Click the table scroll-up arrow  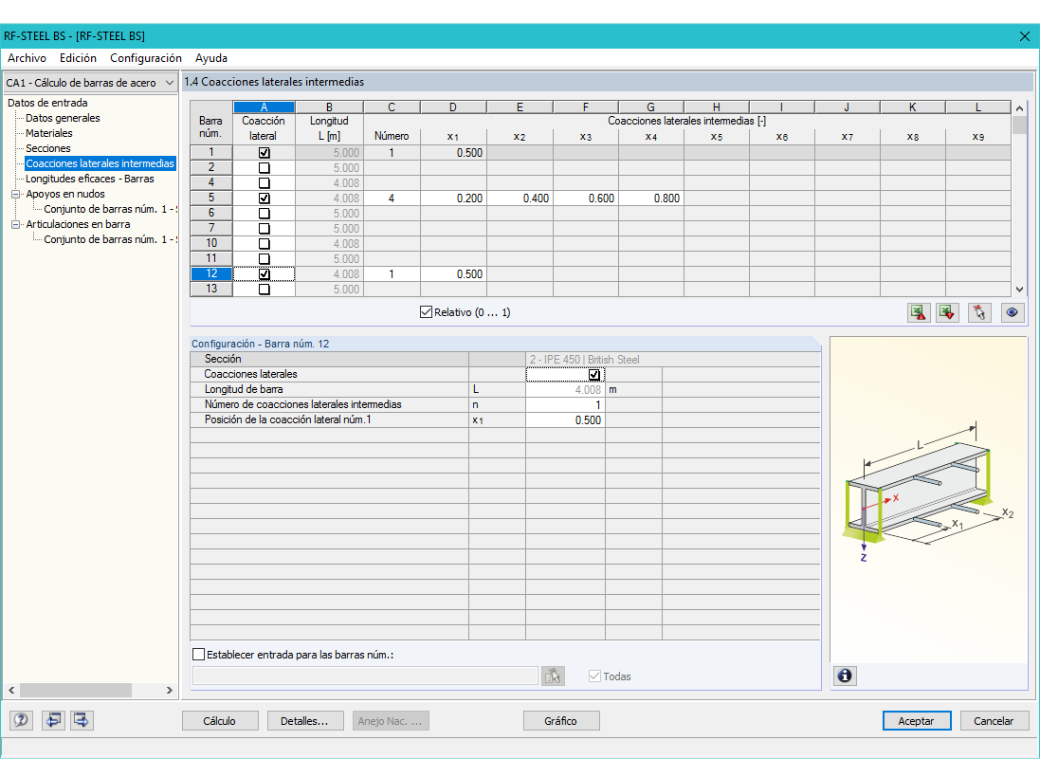(1019, 108)
